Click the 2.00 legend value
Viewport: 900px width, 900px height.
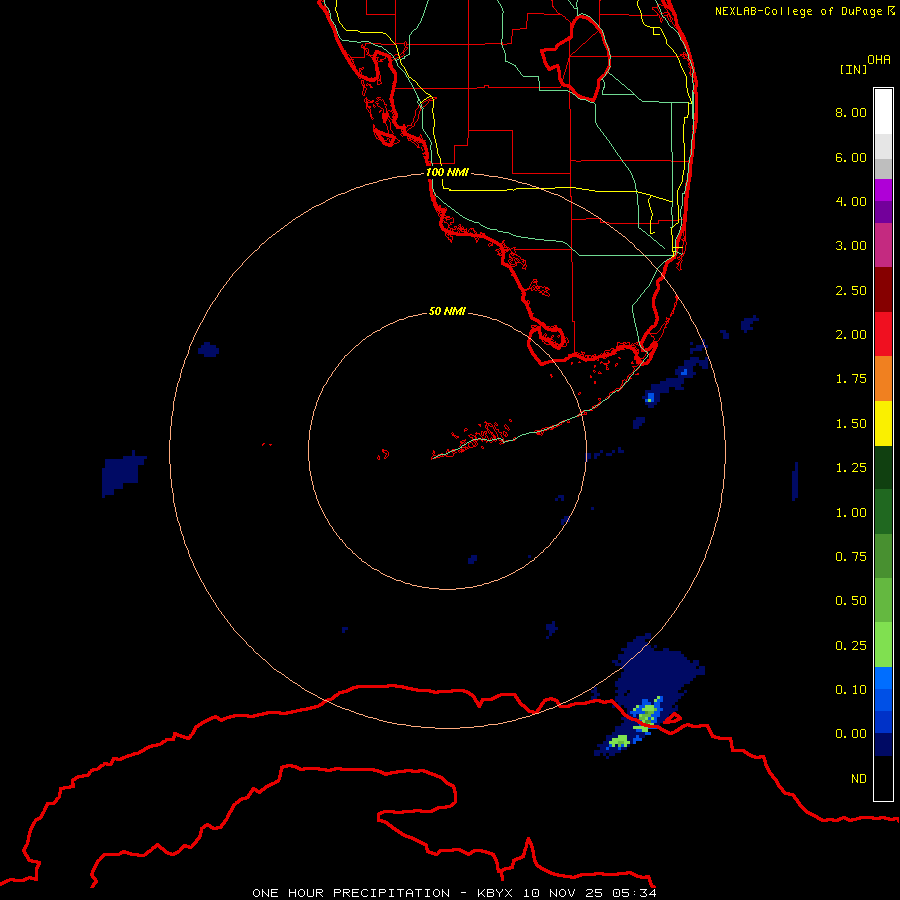(x=851, y=335)
